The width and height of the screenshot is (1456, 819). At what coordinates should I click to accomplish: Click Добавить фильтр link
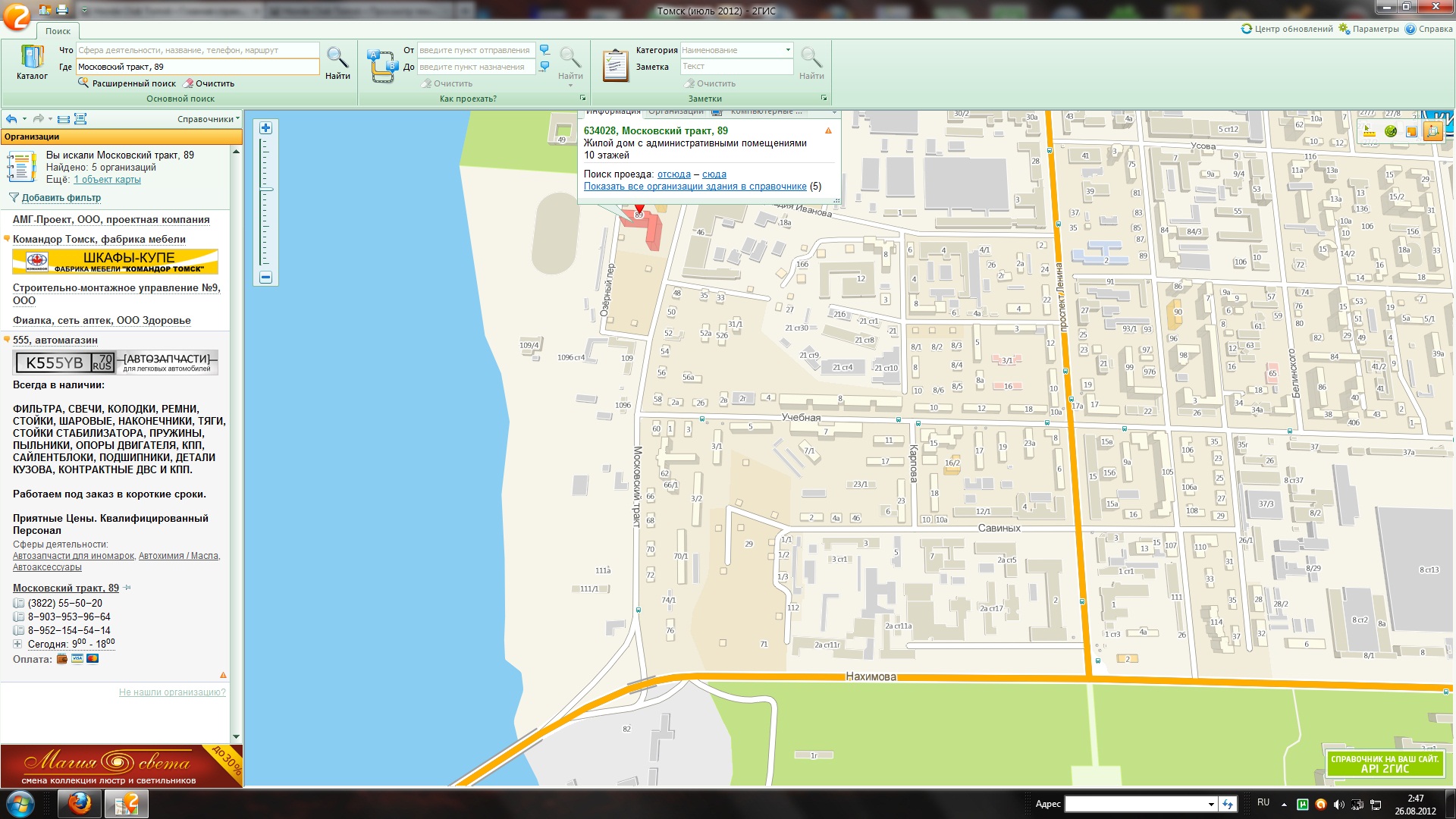click(61, 198)
